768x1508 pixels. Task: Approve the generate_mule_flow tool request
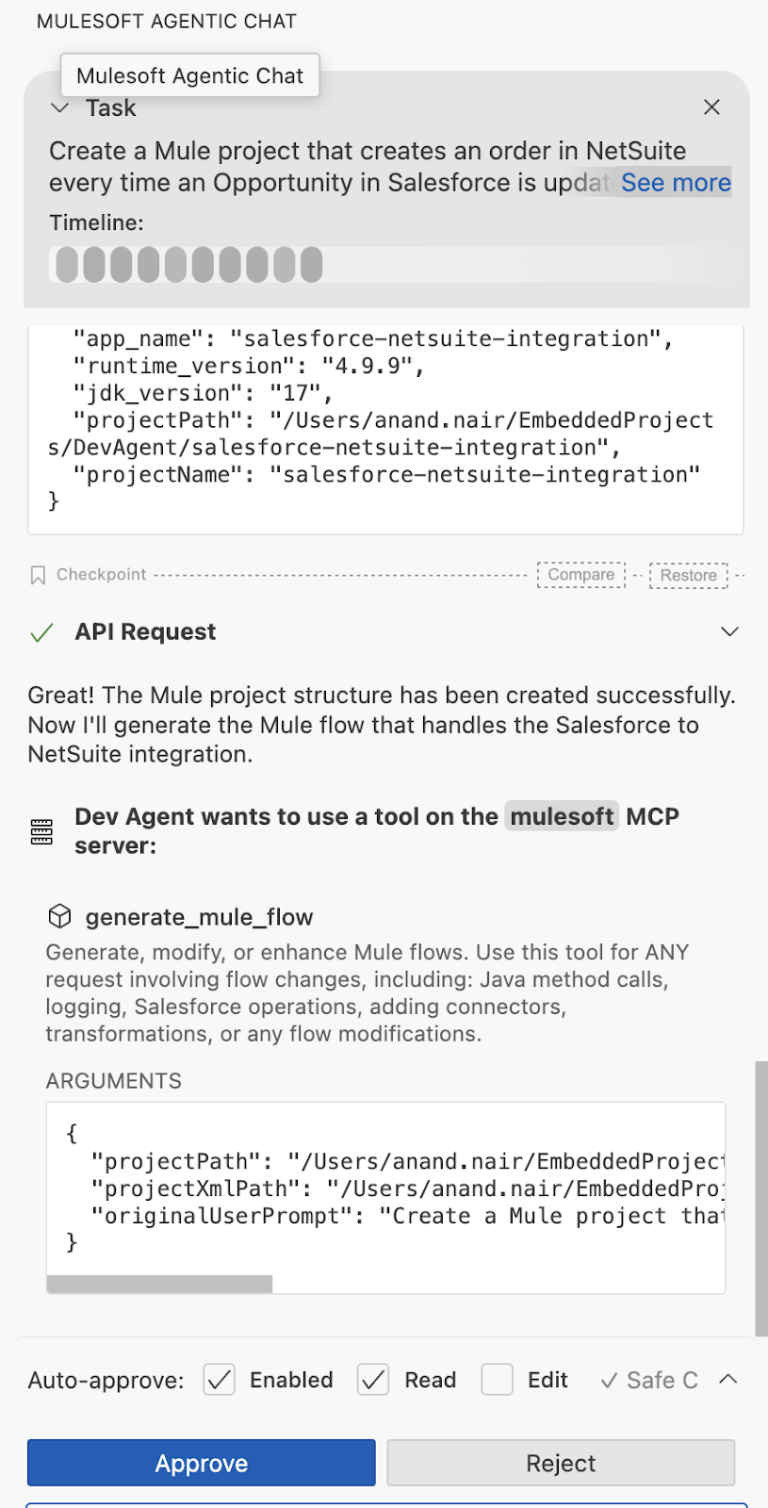pyautogui.click(x=200, y=1462)
